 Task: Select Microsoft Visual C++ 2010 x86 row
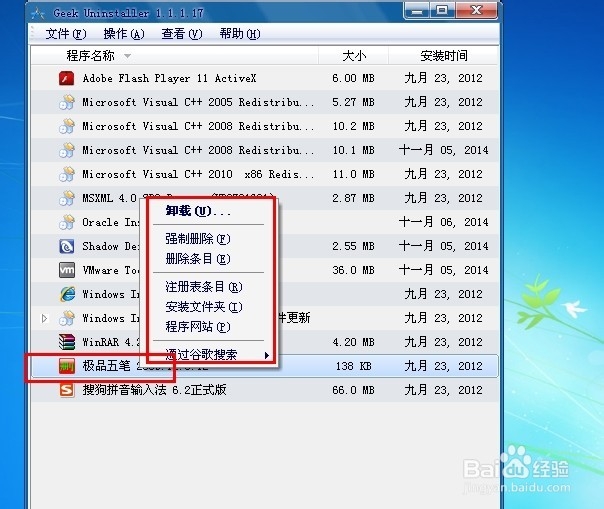(x=265, y=174)
